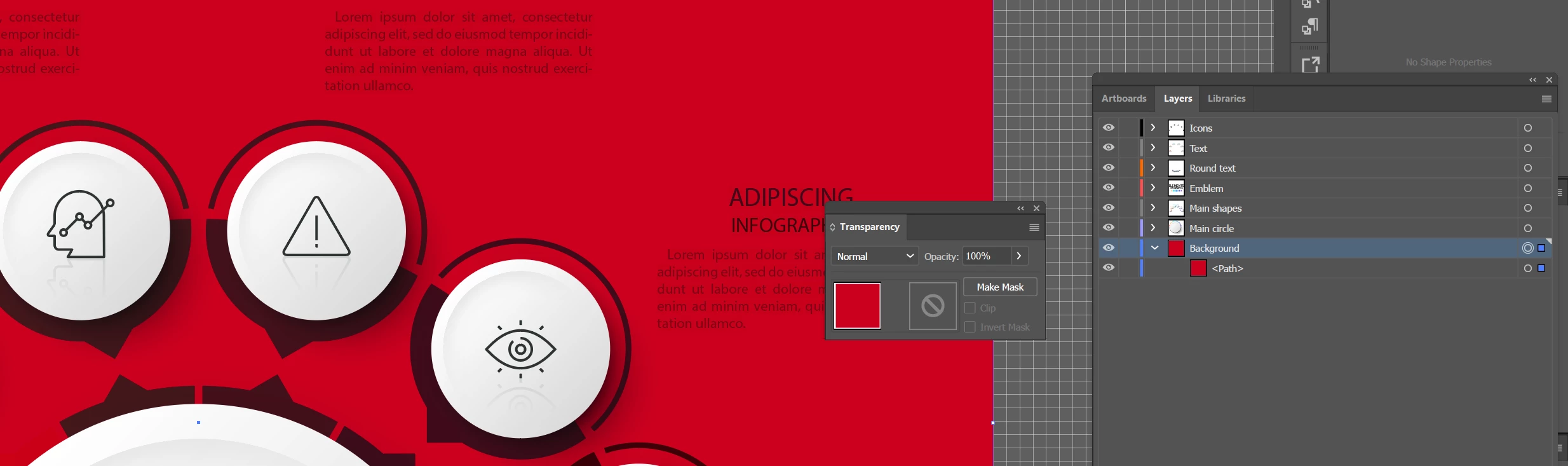Switch to the Layers tab
1568x466 pixels.
tap(1178, 99)
